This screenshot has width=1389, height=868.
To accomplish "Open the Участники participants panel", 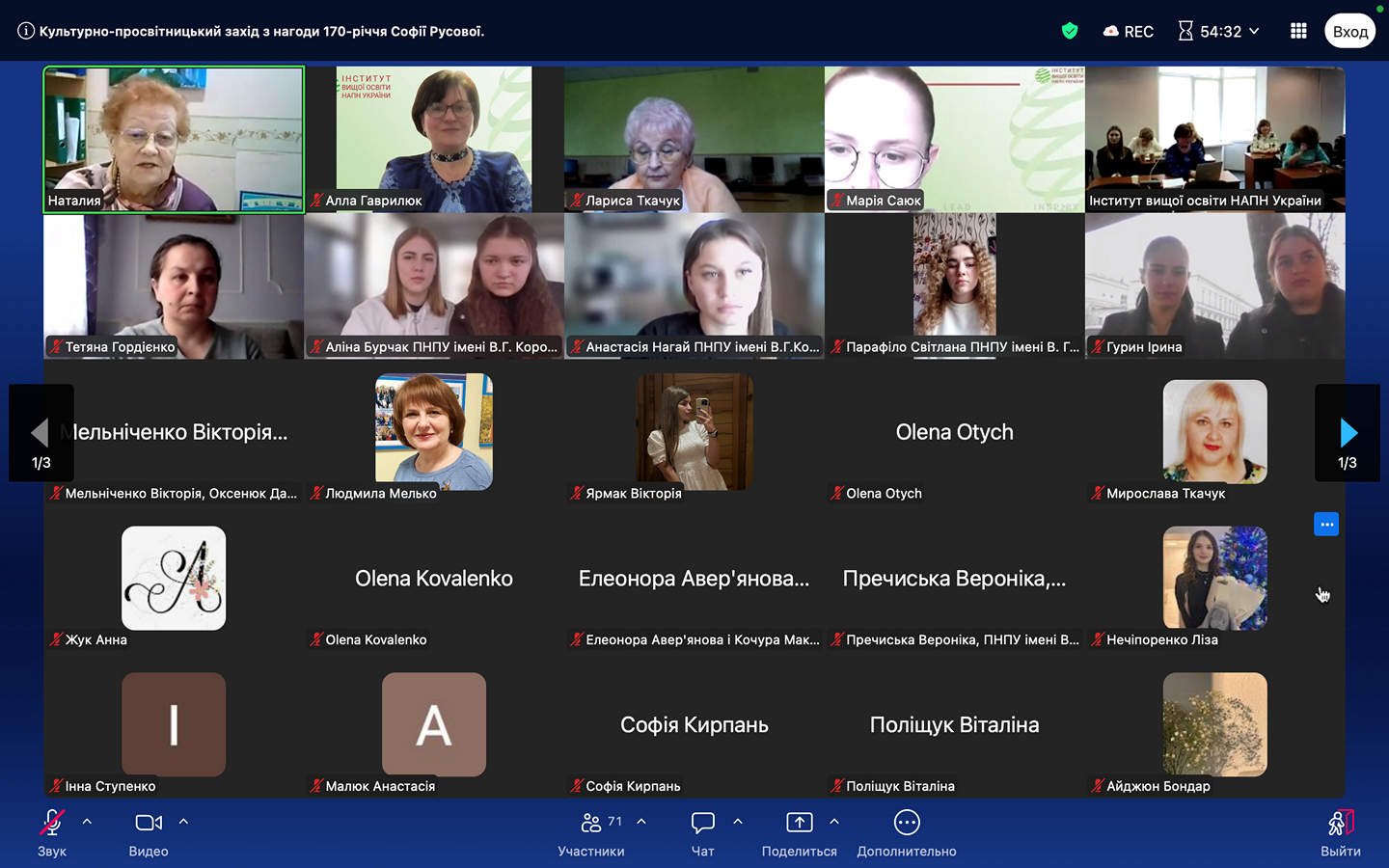I will click(591, 824).
